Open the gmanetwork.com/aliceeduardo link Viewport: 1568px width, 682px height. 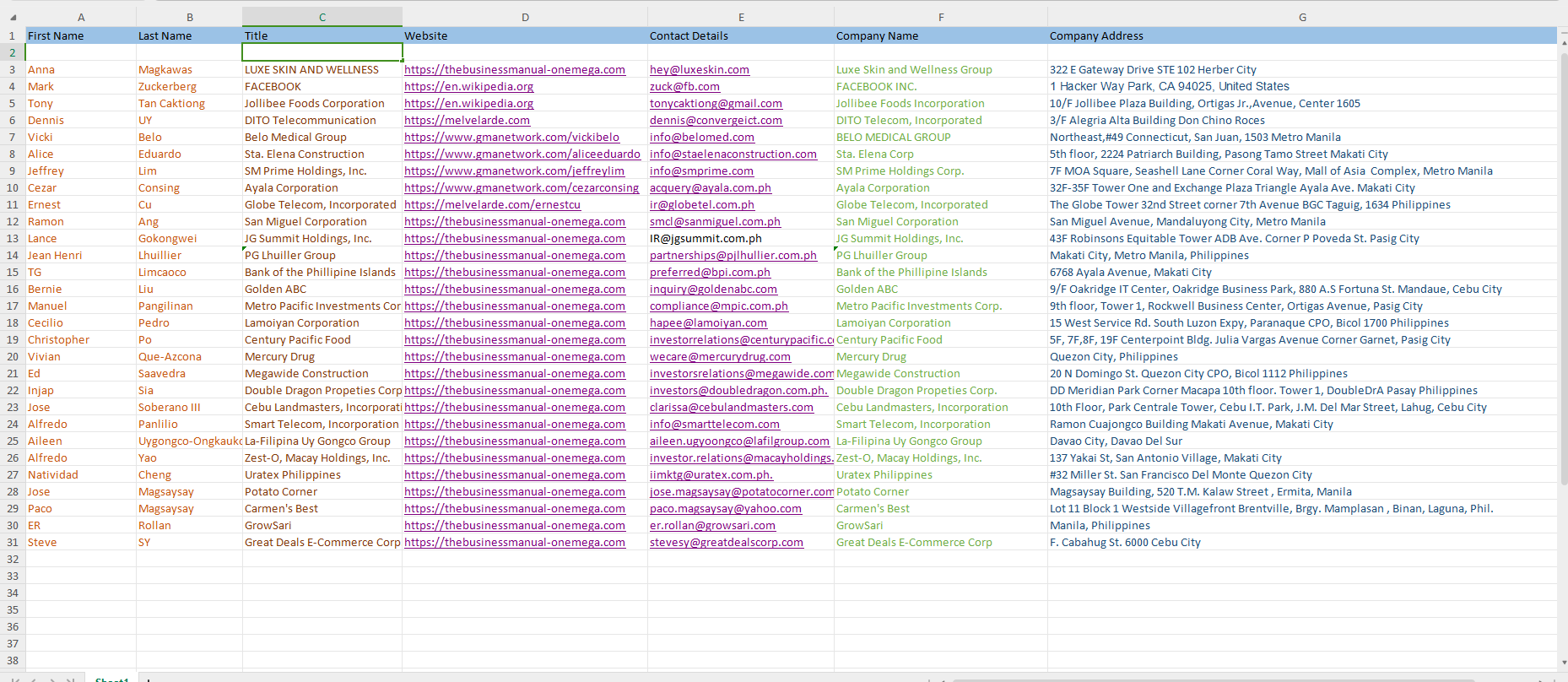[x=522, y=154]
